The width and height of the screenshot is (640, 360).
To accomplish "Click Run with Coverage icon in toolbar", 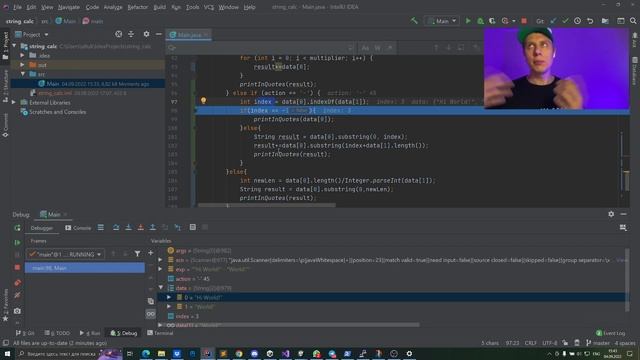I will [x=492, y=21].
